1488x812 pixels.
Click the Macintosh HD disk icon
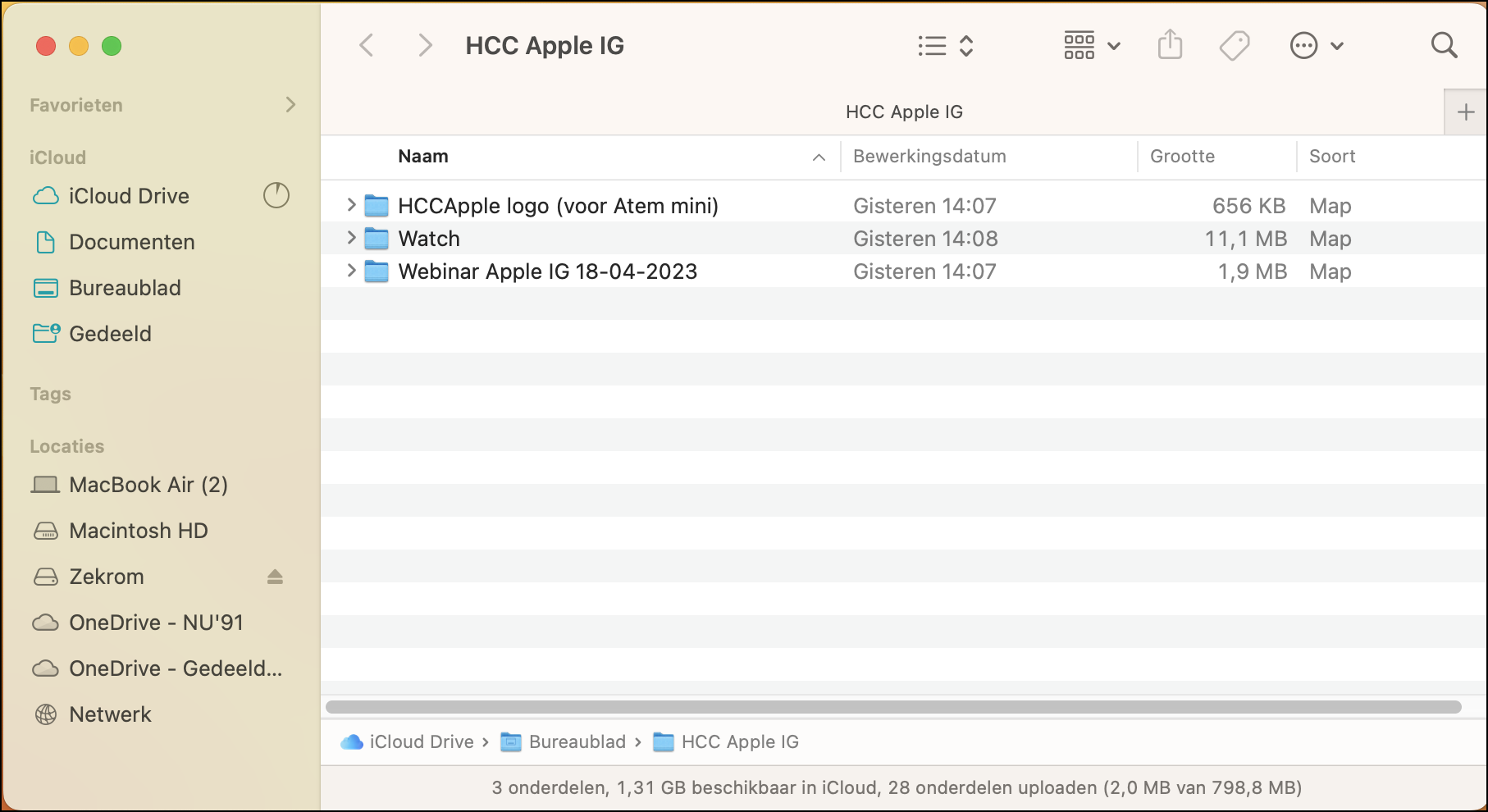coord(46,531)
